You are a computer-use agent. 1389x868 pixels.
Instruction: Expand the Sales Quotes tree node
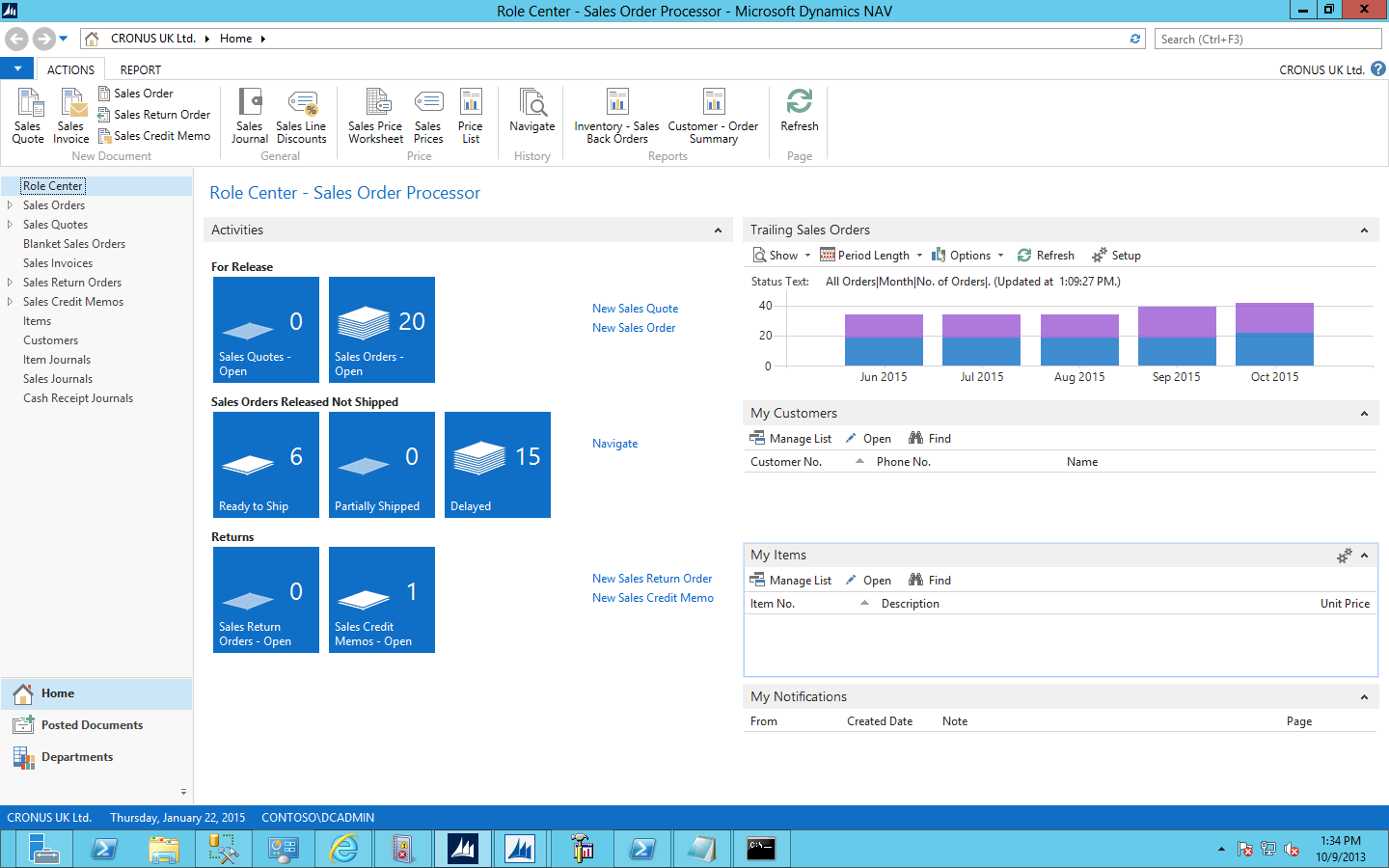(x=10, y=225)
